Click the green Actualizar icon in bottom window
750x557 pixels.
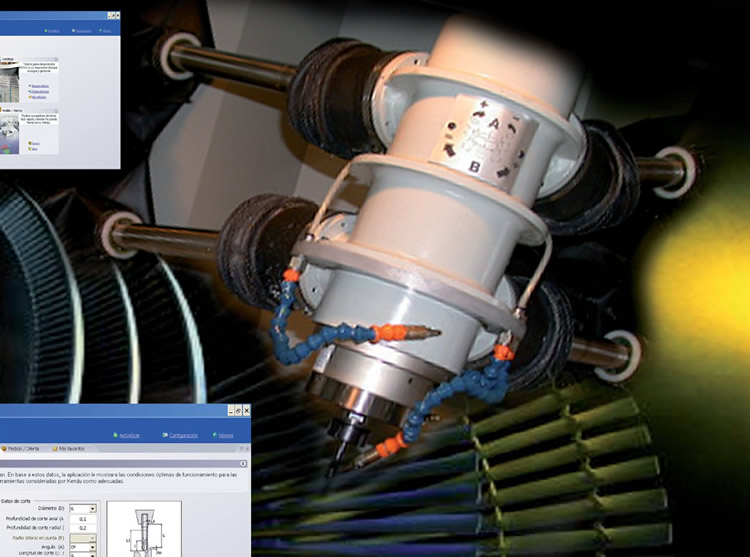coord(115,435)
